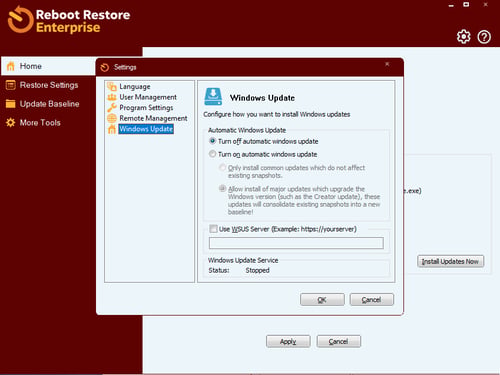Click the Windows Update tree icon
The image size is (500, 375).
(112, 129)
